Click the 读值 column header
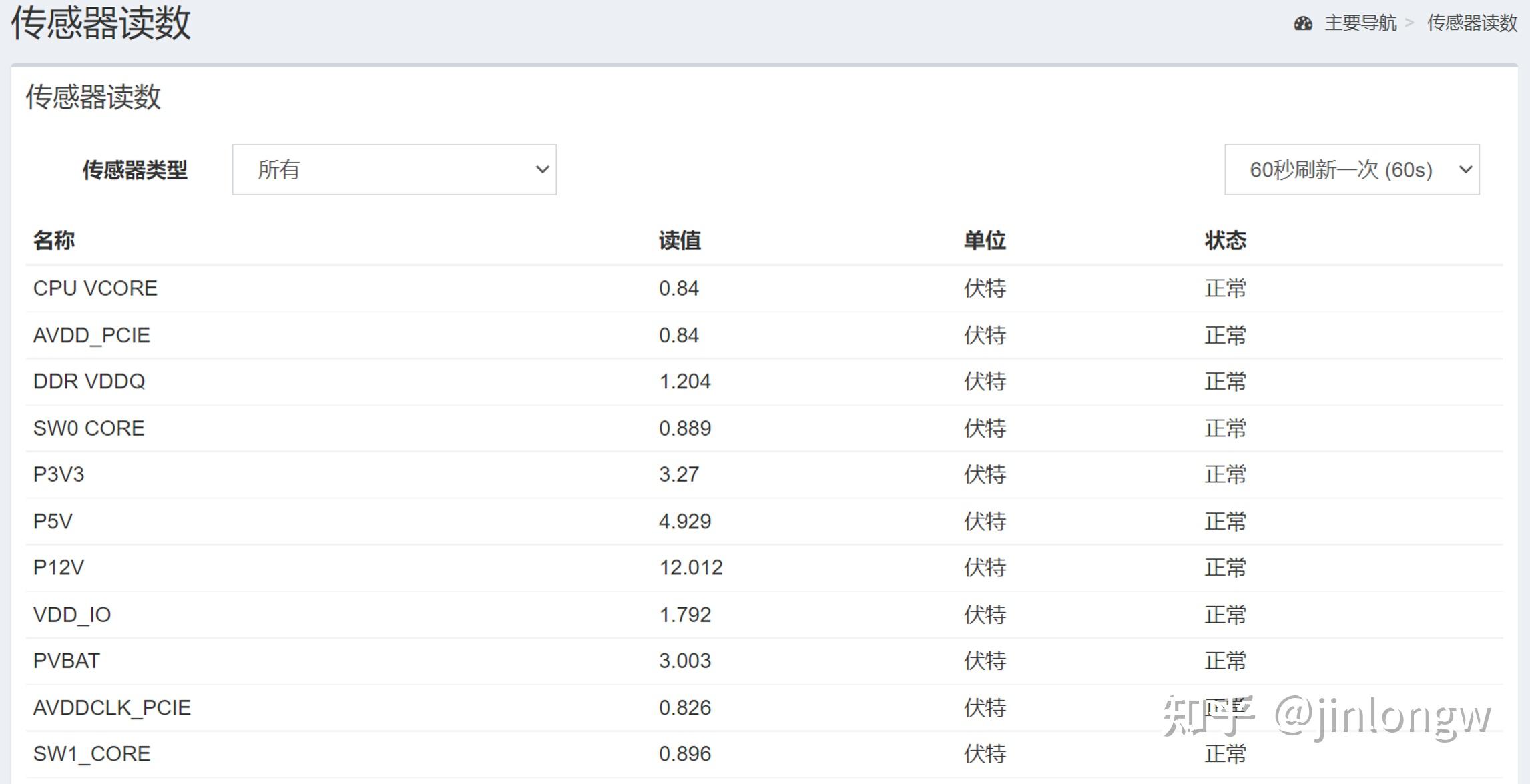 point(679,240)
